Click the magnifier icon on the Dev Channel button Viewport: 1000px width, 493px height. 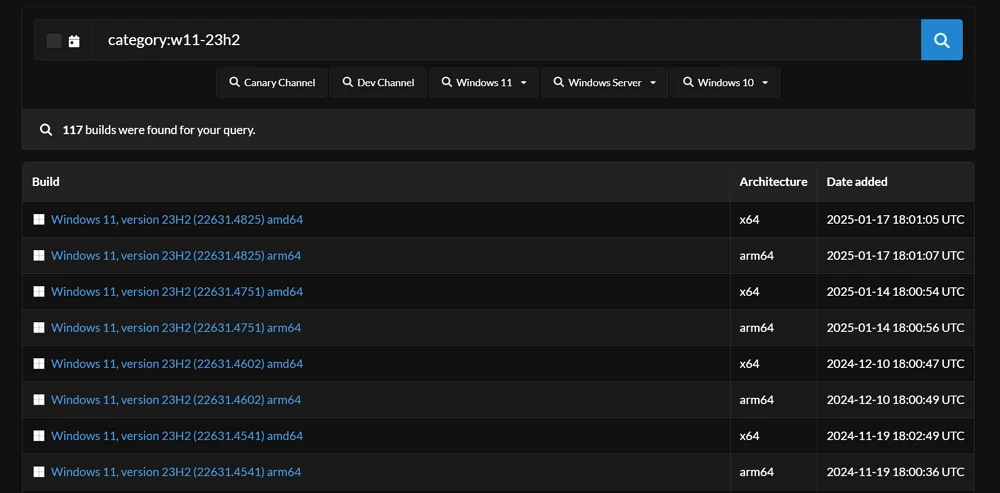tap(348, 82)
